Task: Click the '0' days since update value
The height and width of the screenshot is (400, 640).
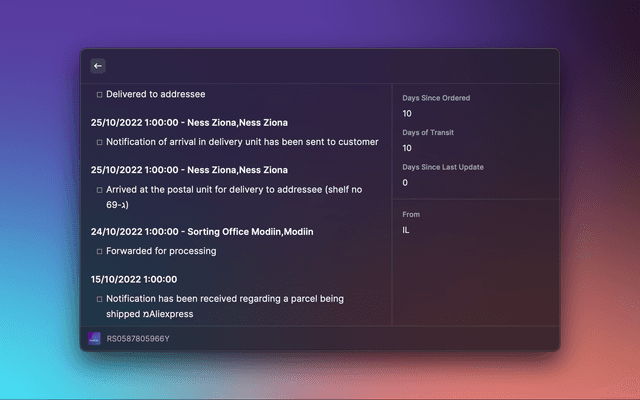Action: point(405,183)
